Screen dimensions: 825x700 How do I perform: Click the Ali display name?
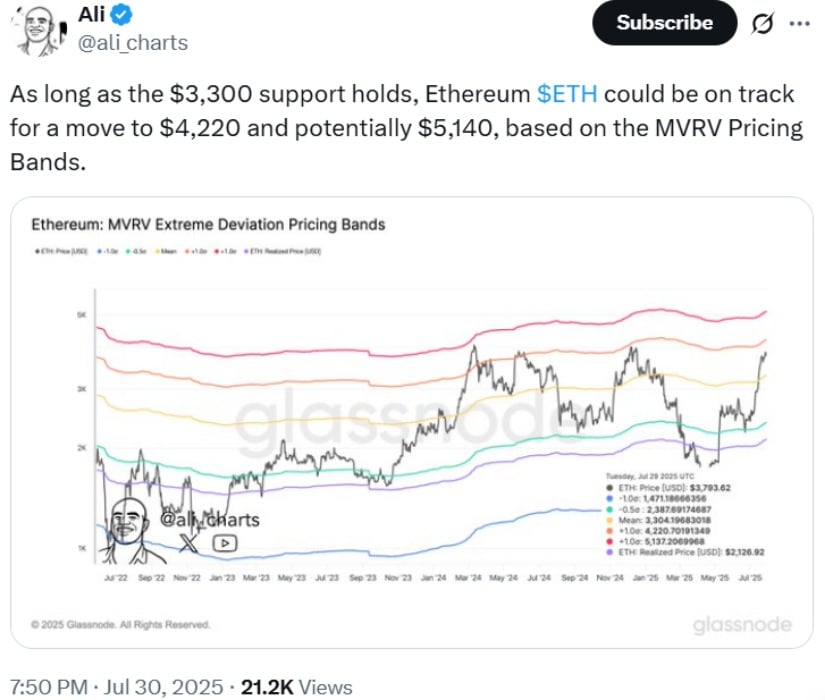tap(92, 14)
